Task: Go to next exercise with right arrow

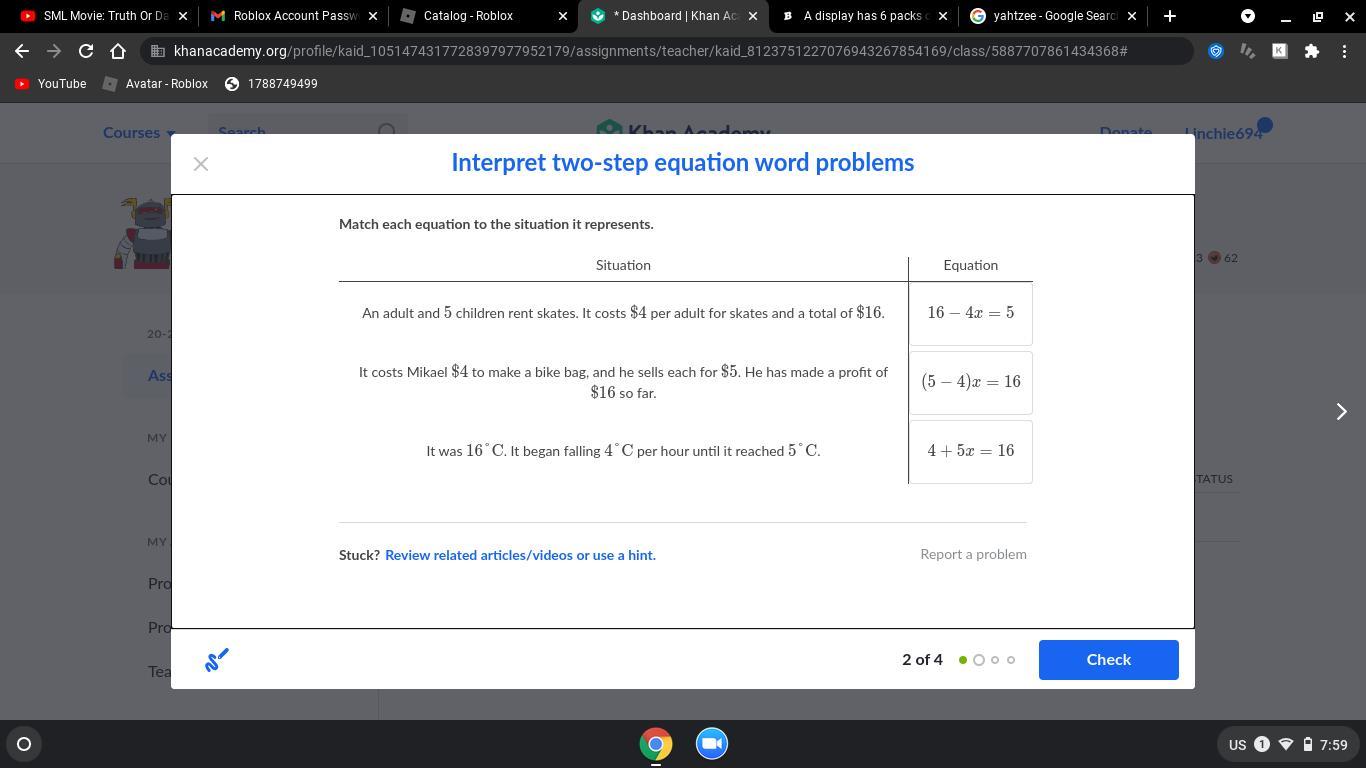Action: (x=1342, y=412)
